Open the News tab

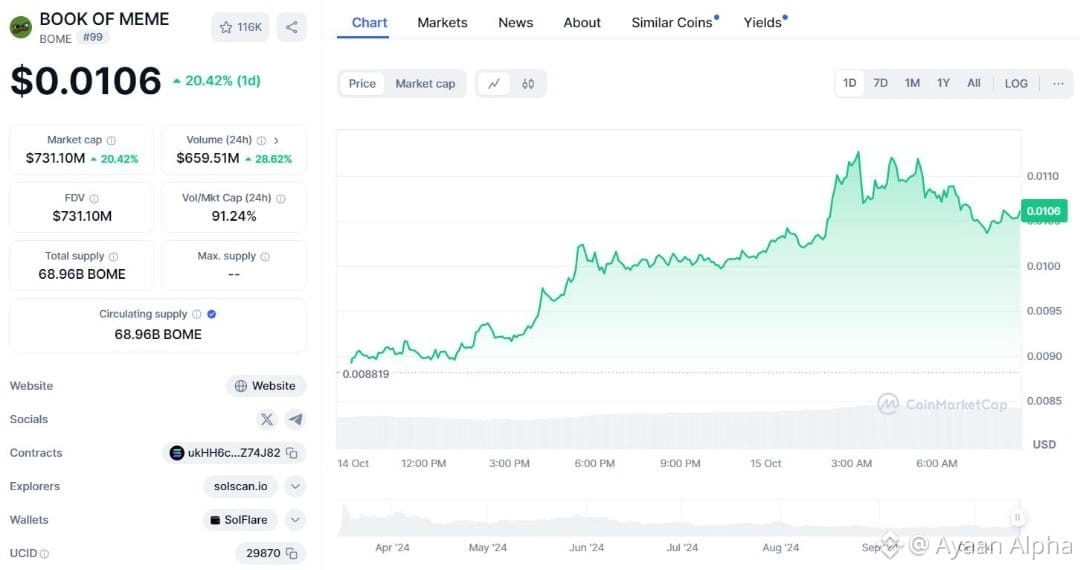[516, 23]
